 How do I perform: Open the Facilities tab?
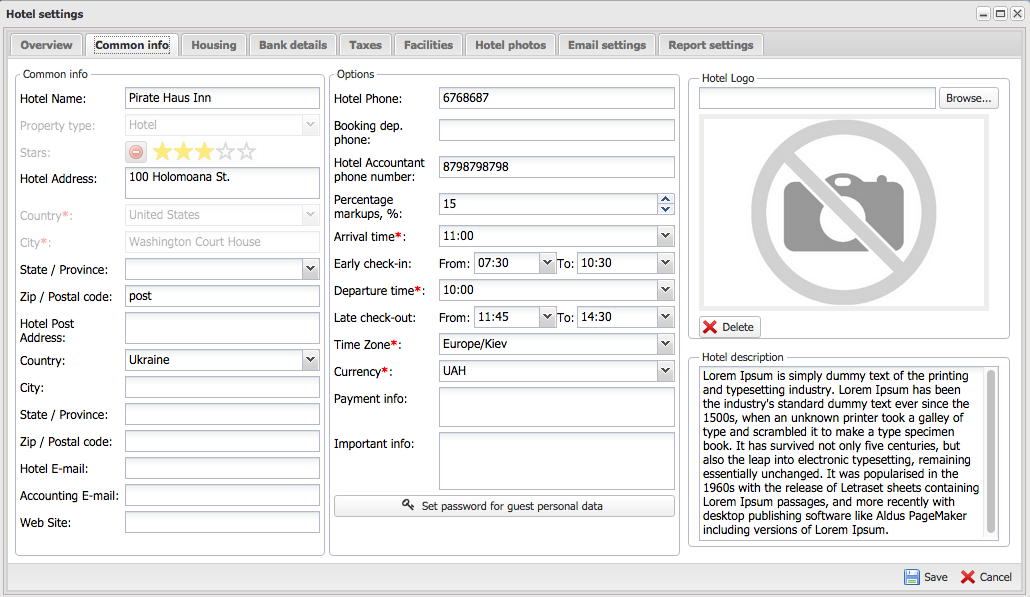coord(428,45)
